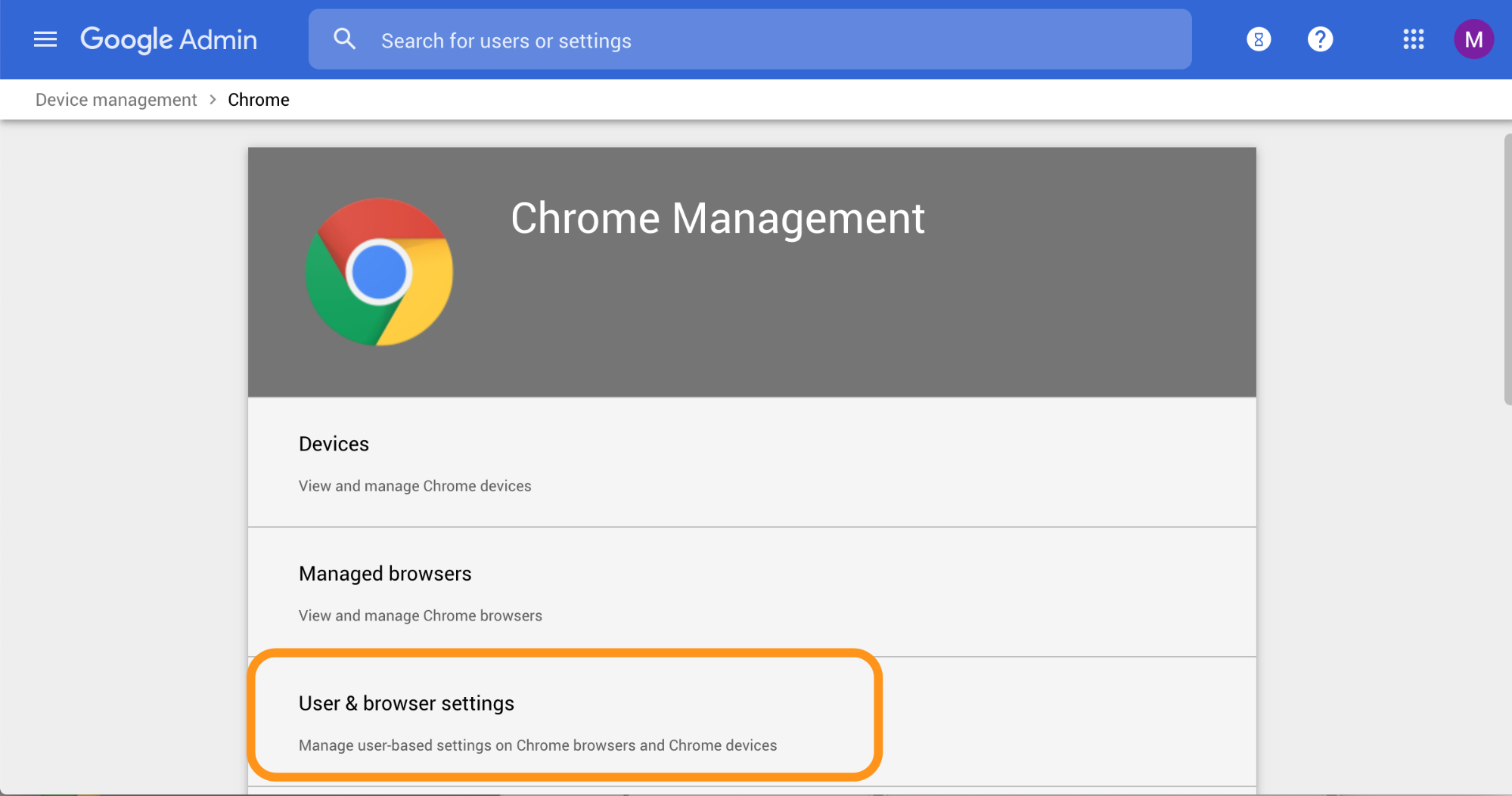The image size is (1512, 796).
Task: Open the Google apps grid launcher
Action: (x=1413, y=39)
